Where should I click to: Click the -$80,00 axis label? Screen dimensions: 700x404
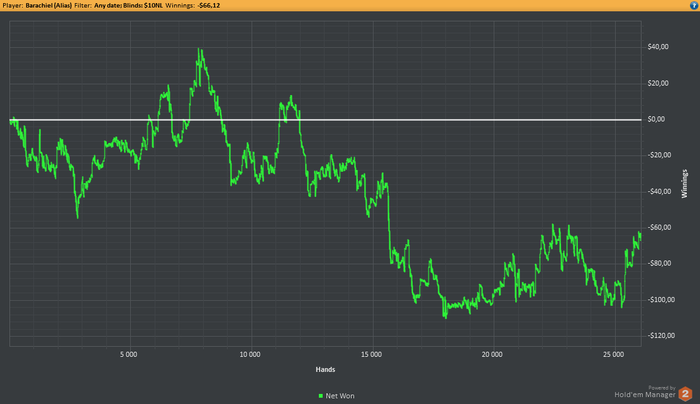(x=659, y=263)
